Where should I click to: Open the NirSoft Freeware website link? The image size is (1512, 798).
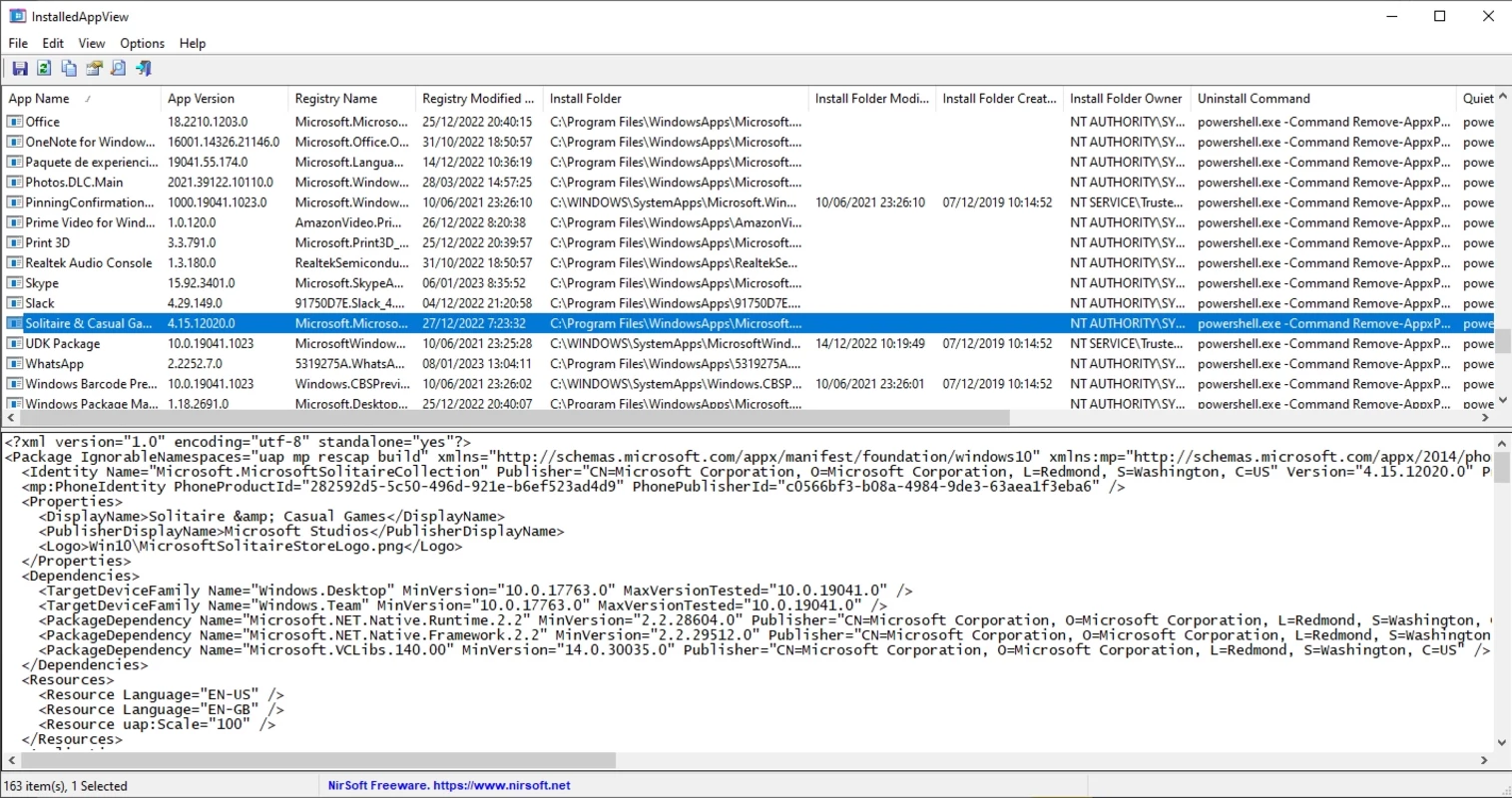[449, 786]
